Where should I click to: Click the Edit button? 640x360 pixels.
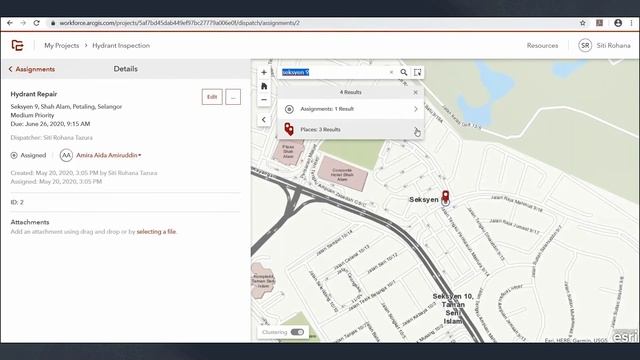tap(212, 97)
